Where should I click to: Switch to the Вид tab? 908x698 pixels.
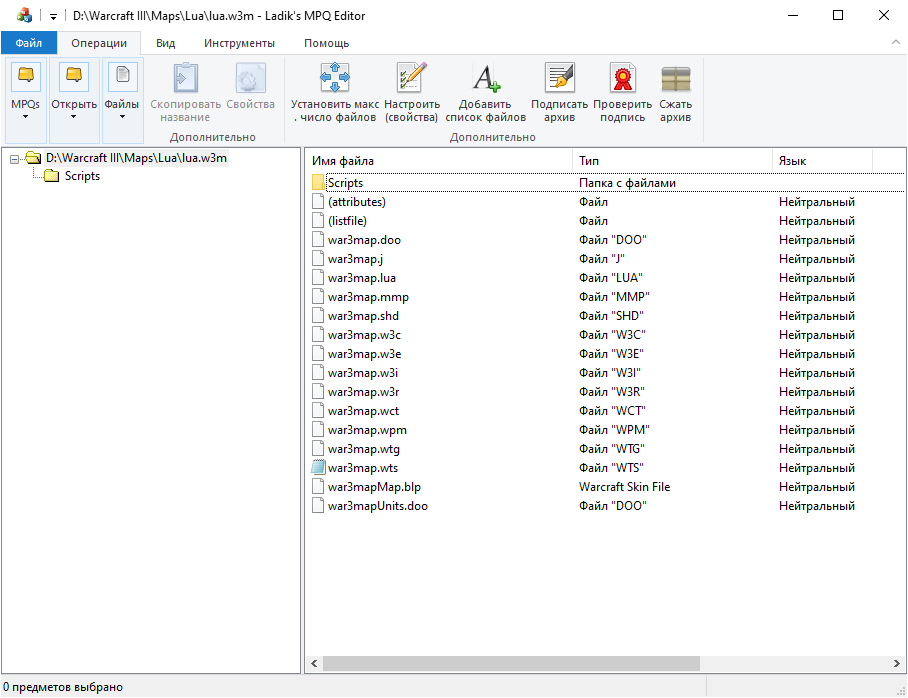tap(166, 43)
